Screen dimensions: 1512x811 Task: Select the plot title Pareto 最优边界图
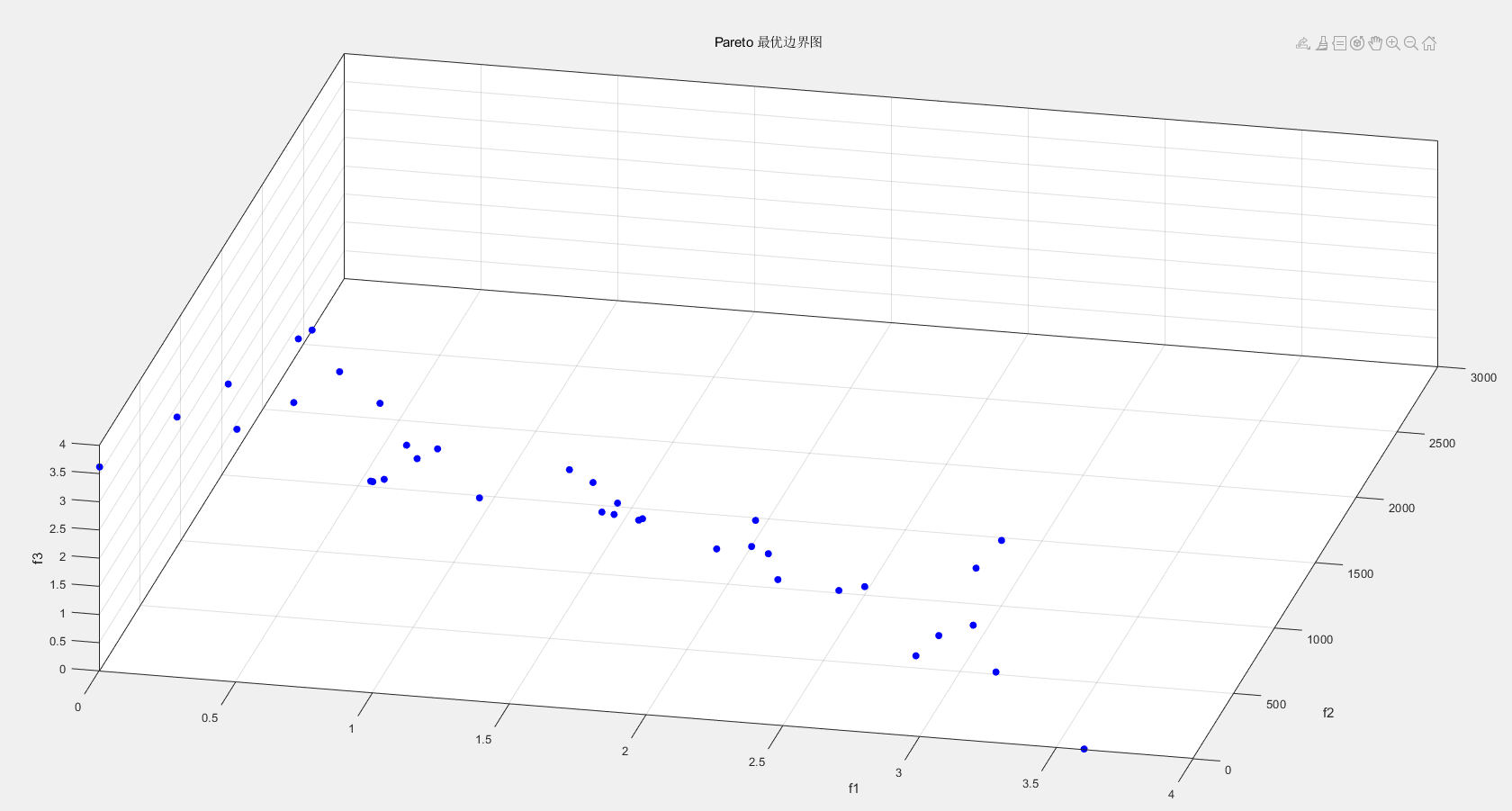[769, 42]
